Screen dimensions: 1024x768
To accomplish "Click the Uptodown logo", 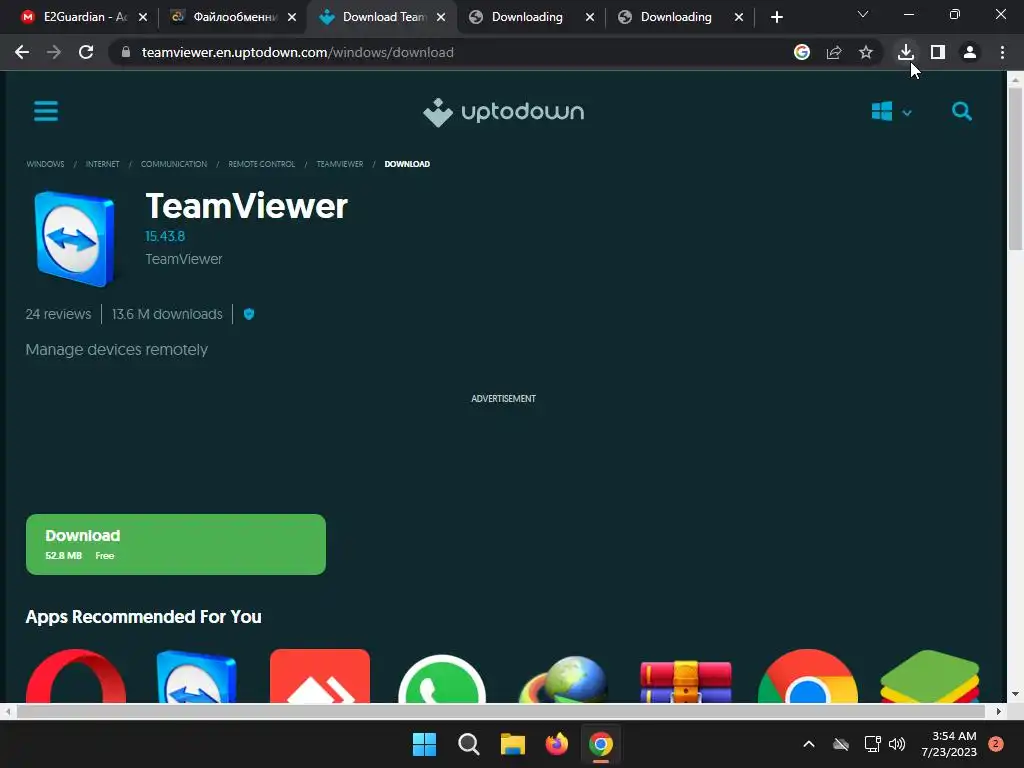I will tap(504, 112).
